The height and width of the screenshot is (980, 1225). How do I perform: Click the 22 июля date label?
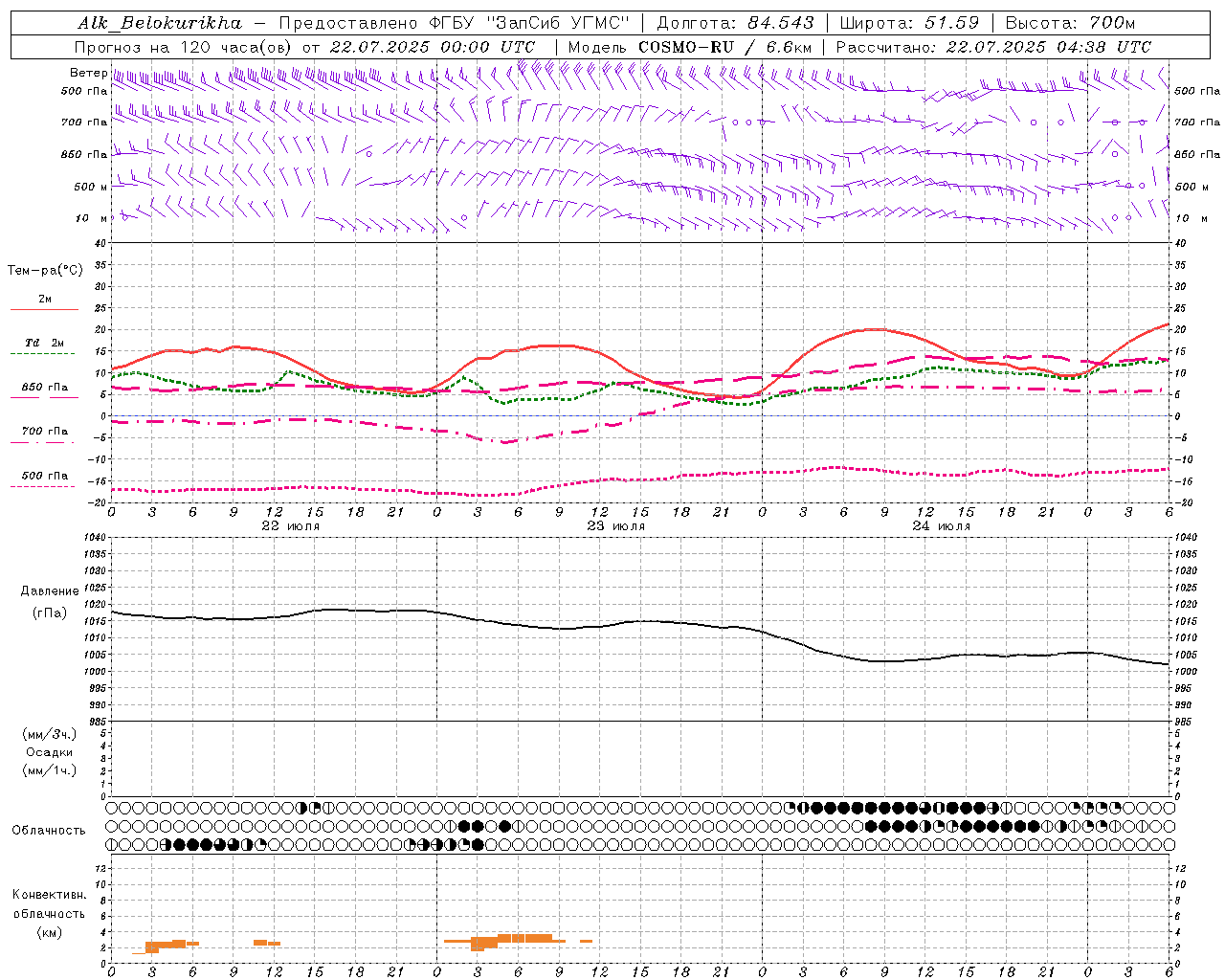coord(291,526)
